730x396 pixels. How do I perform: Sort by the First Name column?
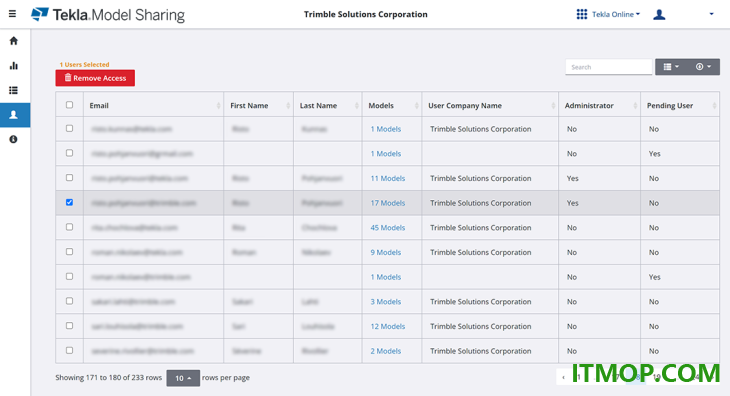click(258, 106)
